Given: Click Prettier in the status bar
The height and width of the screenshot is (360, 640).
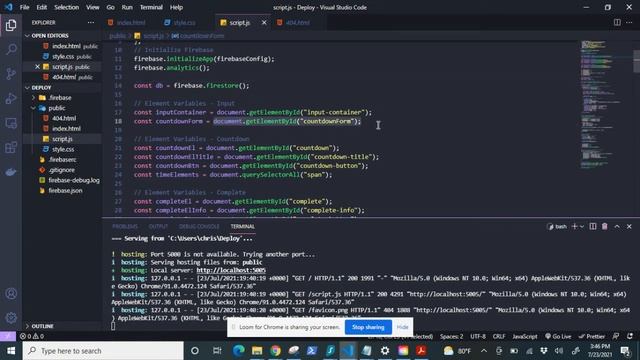Looking at the screenshot, I should [591, 336].
